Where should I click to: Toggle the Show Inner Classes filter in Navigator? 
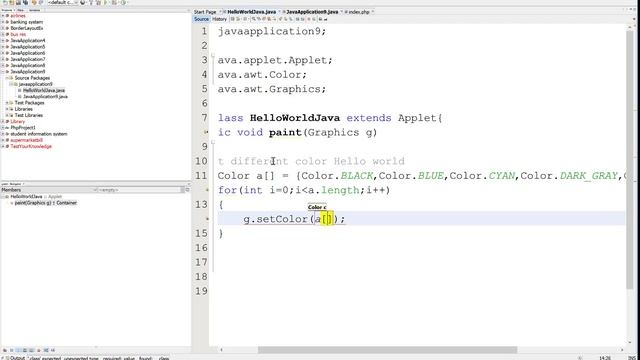pyautogui.click(x=32, y=350)
